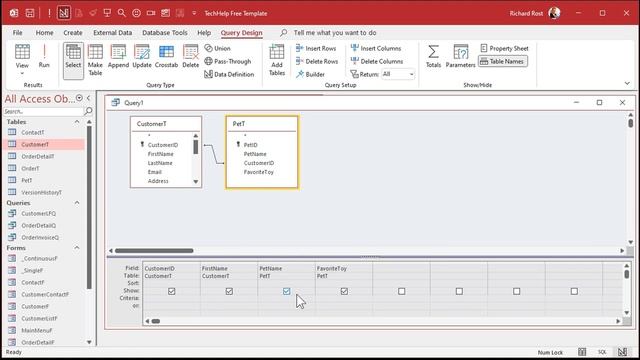Image resolution: width=640 pixels, height=360 pixels.
Task: Open the Add Tables pane
Action: (x=277, y=60)
